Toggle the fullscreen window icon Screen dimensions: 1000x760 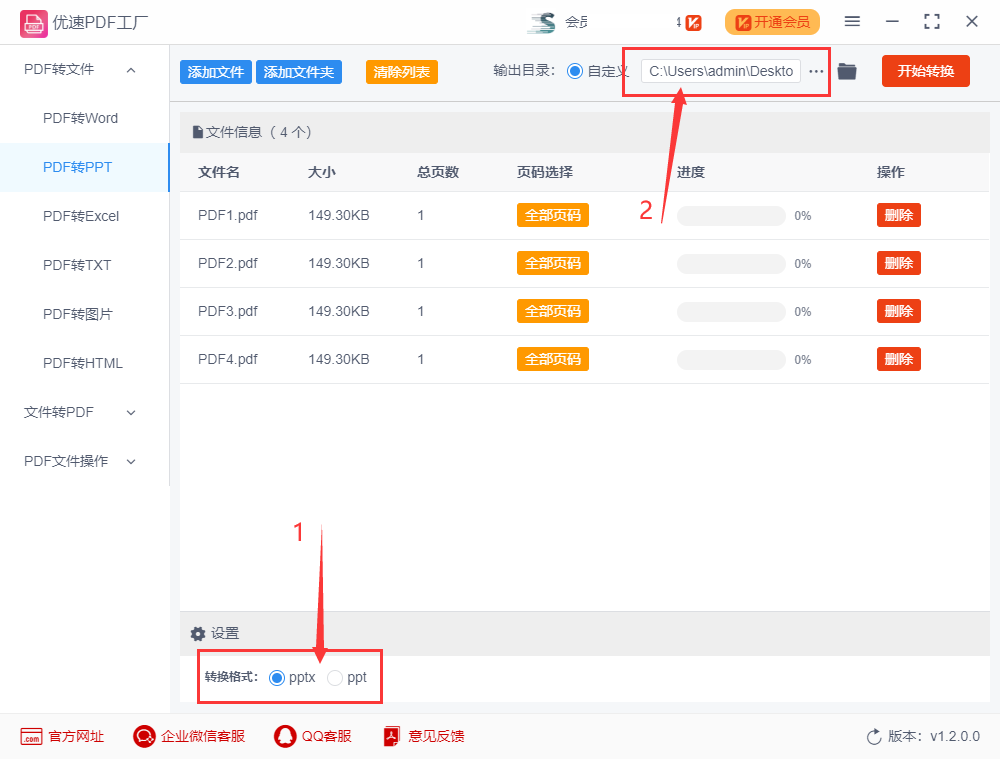pyautogui.click(x=932, y=22)
